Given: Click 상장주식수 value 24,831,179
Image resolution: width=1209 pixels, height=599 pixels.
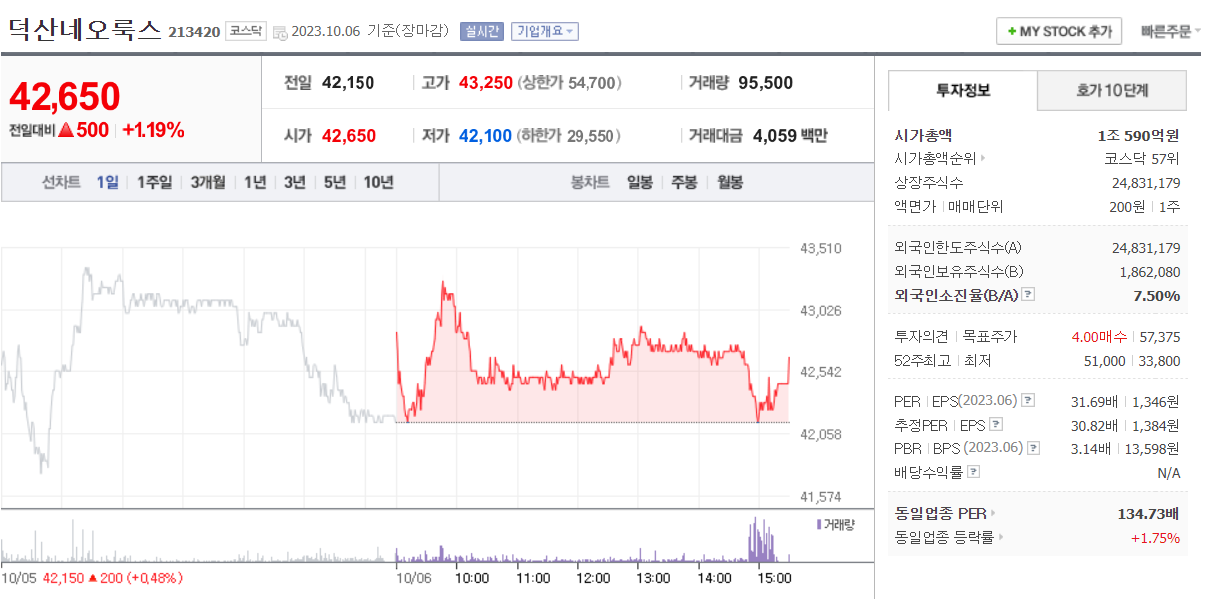Looking at the screenshot, I should (x=1146, y=182).
